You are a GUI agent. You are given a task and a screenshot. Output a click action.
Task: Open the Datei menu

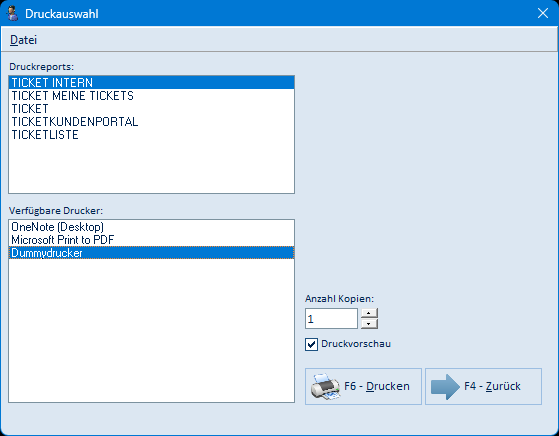coord(24,40)
